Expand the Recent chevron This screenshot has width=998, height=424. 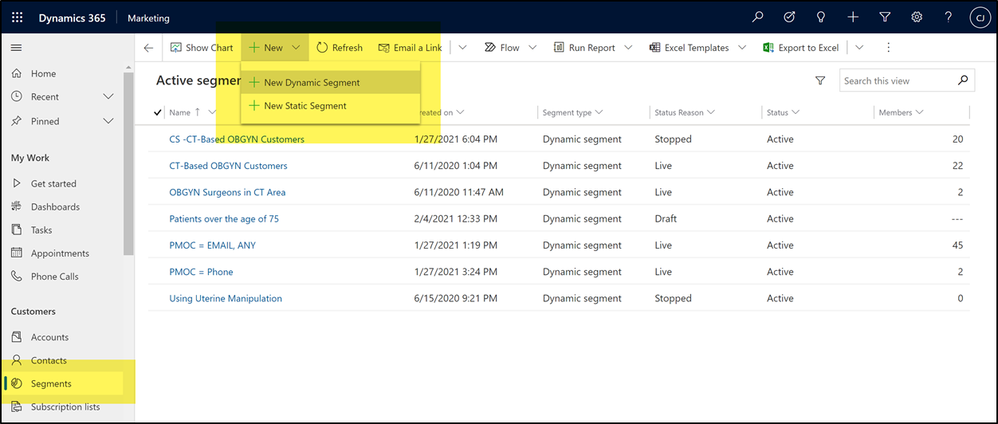[x=109, y=97]
